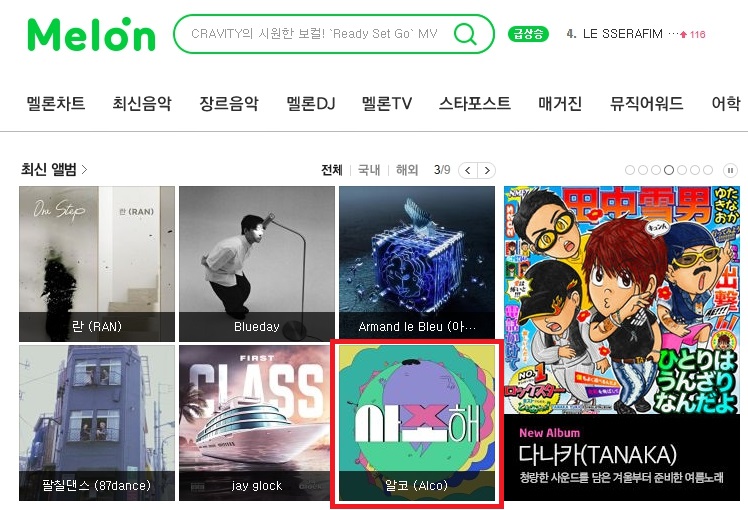Open the 최신음악 menu
Image resolution: width=748 pixels, height=510 pixels.
point(142,103)
